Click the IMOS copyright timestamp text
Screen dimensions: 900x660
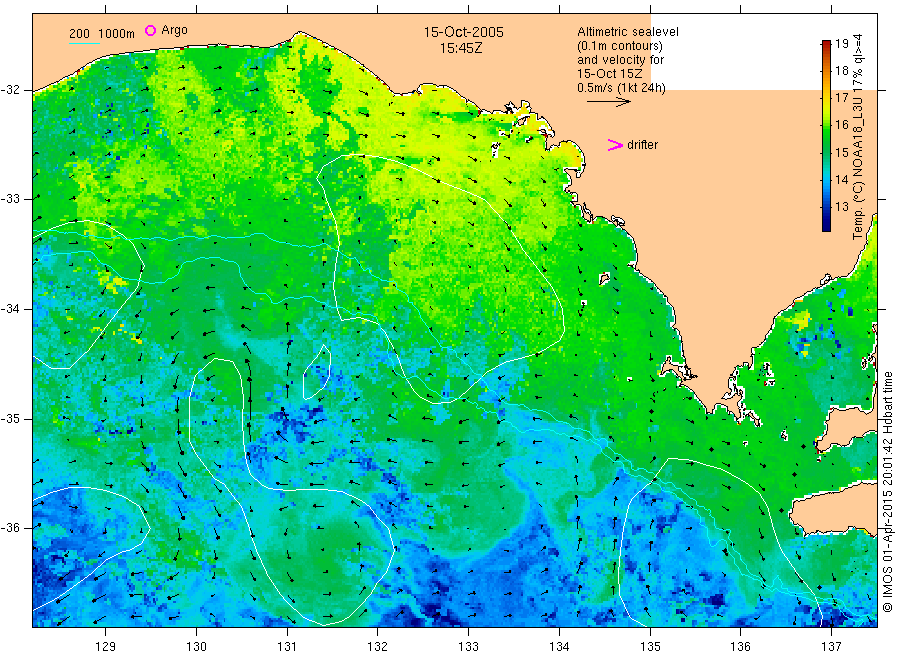[x=887, y=491]
